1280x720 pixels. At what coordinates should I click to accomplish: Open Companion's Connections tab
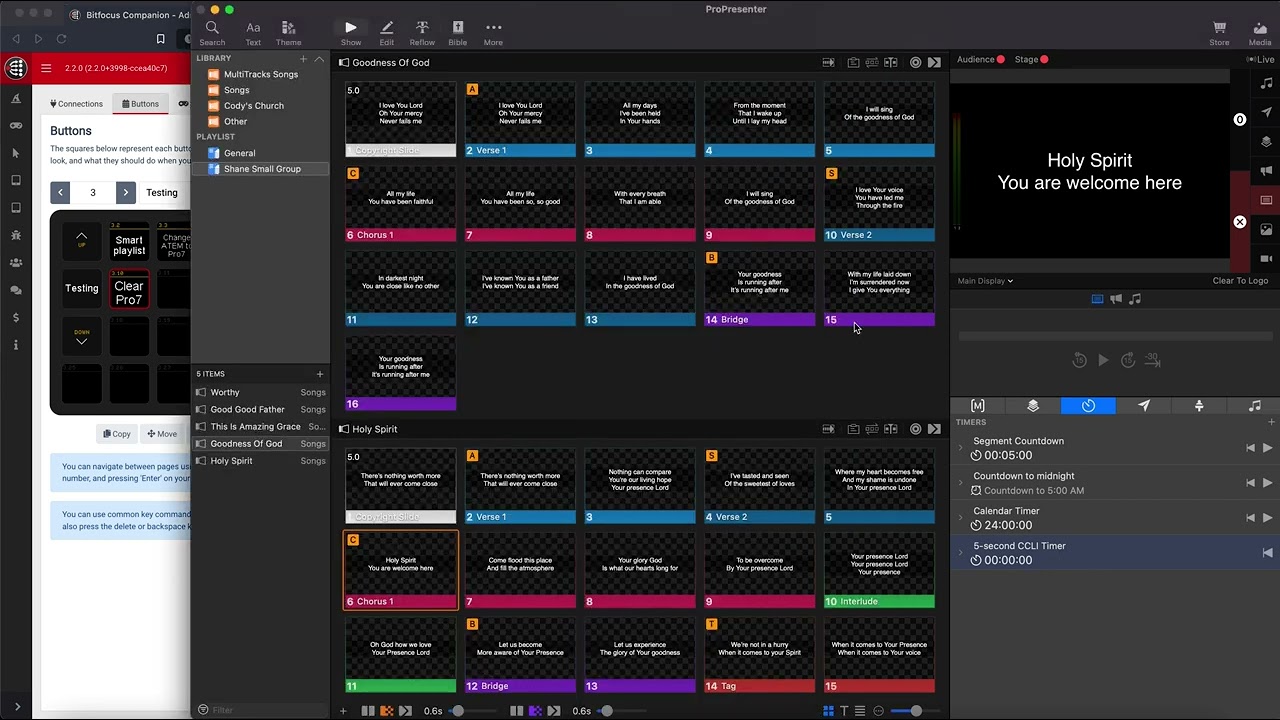click(77, 104)
